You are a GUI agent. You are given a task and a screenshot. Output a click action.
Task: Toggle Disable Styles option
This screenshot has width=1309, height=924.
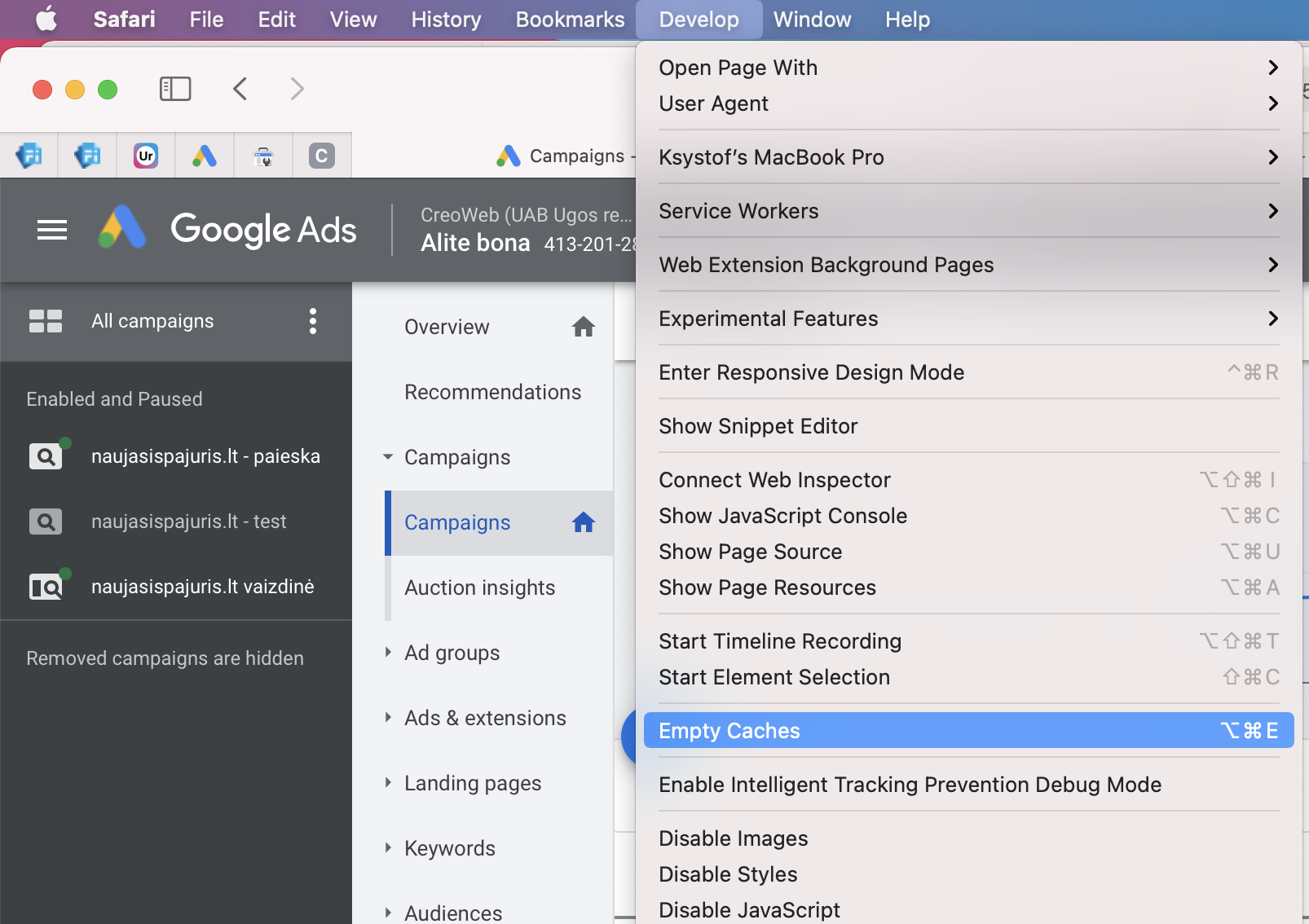(x=728, y=874)
